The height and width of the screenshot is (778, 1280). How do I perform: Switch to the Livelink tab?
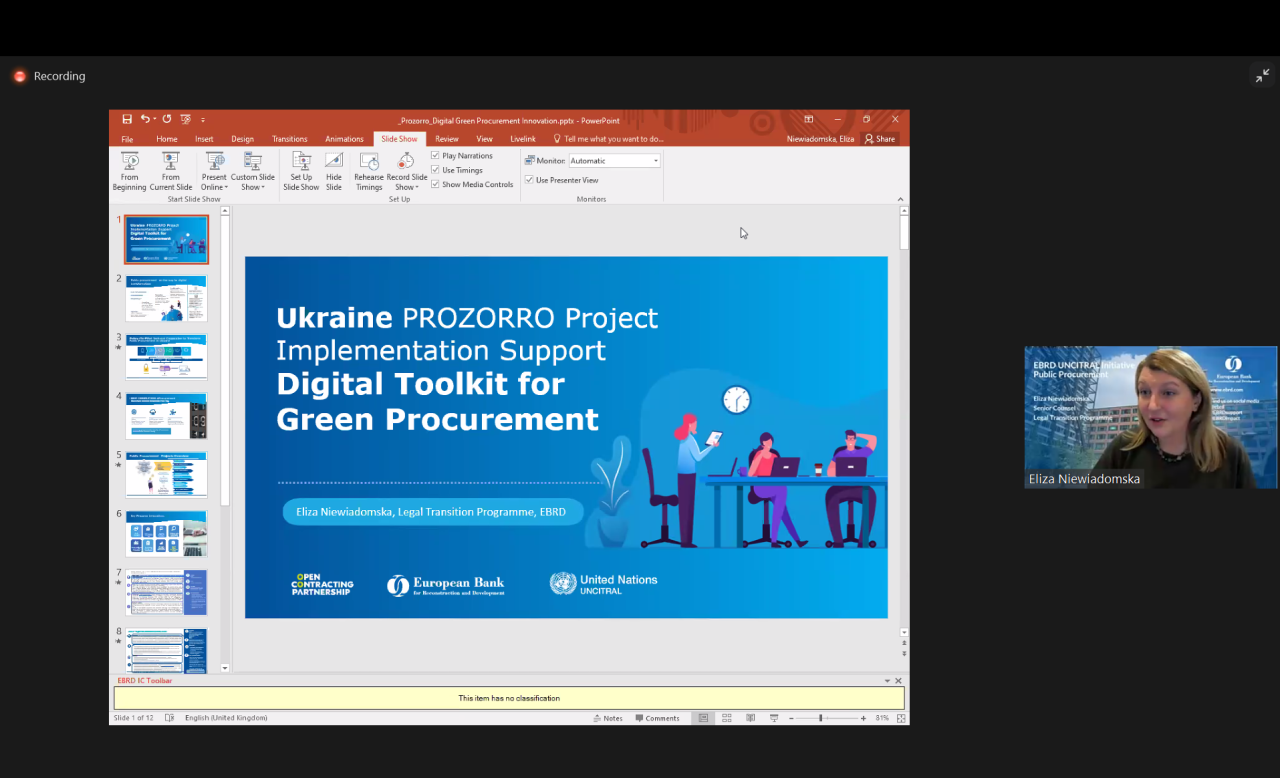click(523, 139)
